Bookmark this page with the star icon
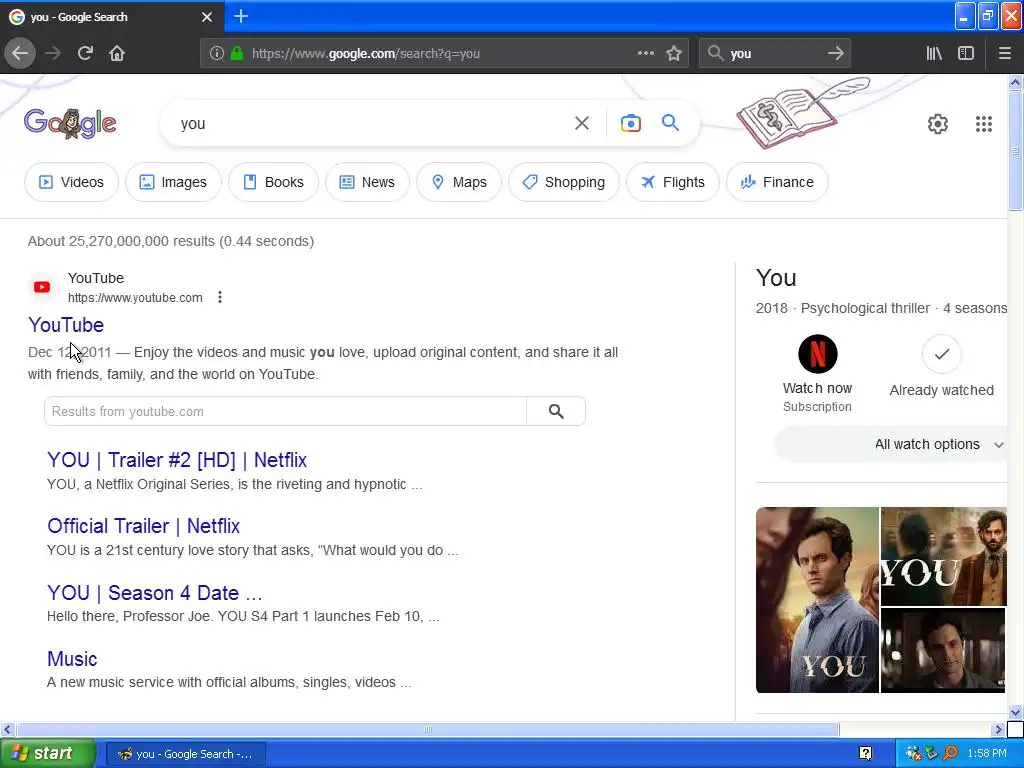This screenshot has height=768, width=1024. 674,53
